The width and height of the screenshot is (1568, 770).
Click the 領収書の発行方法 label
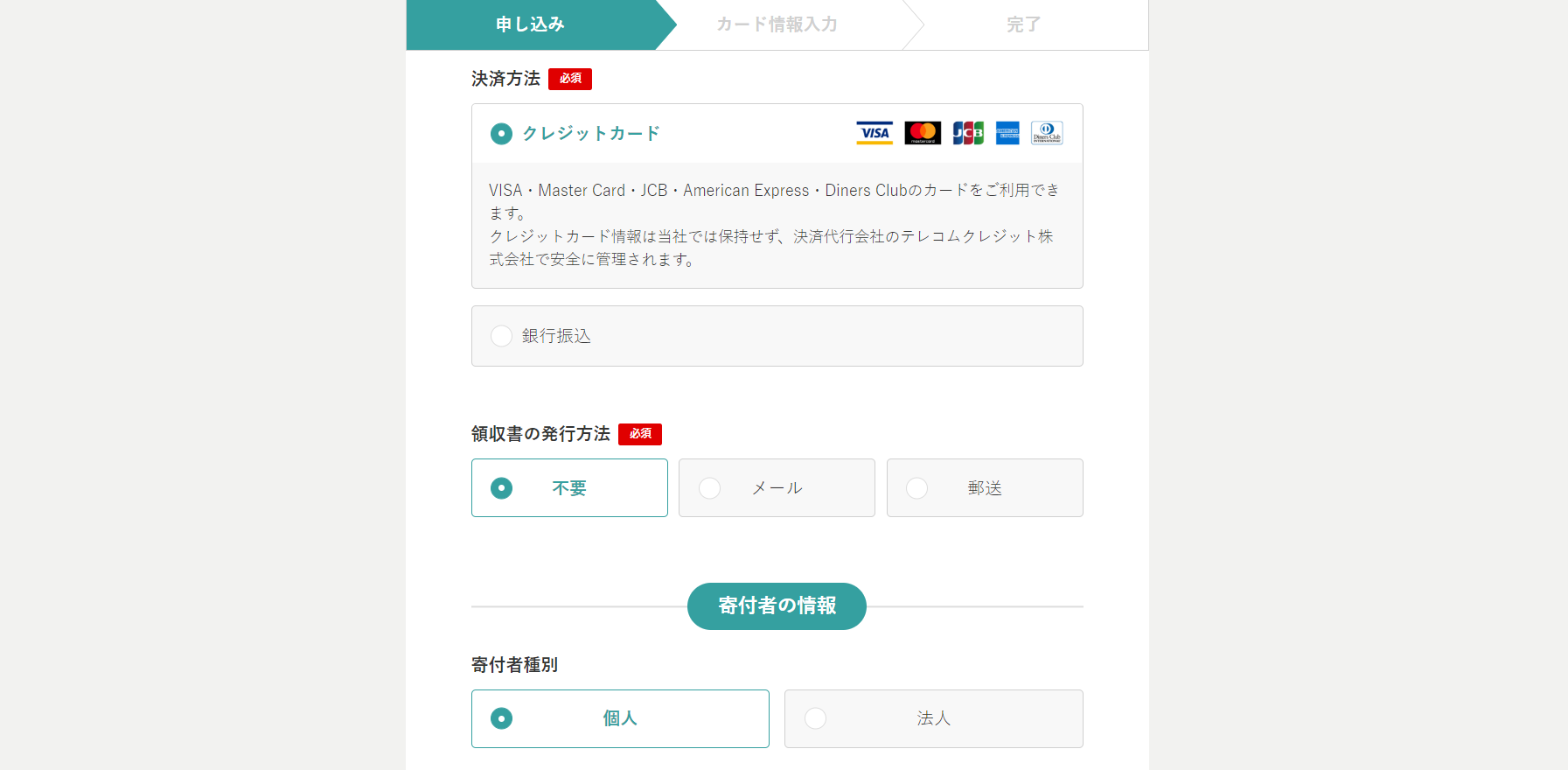point(540,434)
